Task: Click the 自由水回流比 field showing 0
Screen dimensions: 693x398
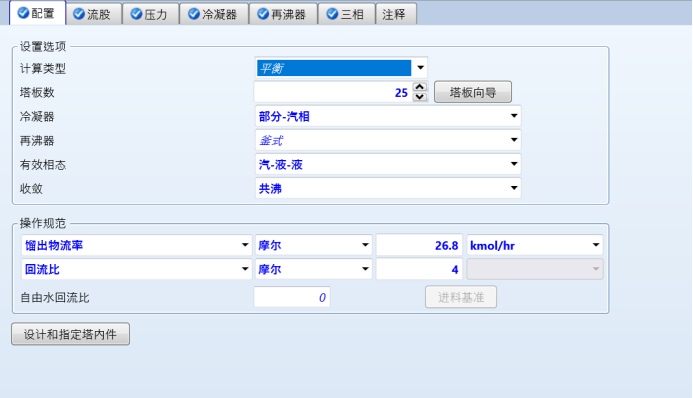Action: click(292, 297)
